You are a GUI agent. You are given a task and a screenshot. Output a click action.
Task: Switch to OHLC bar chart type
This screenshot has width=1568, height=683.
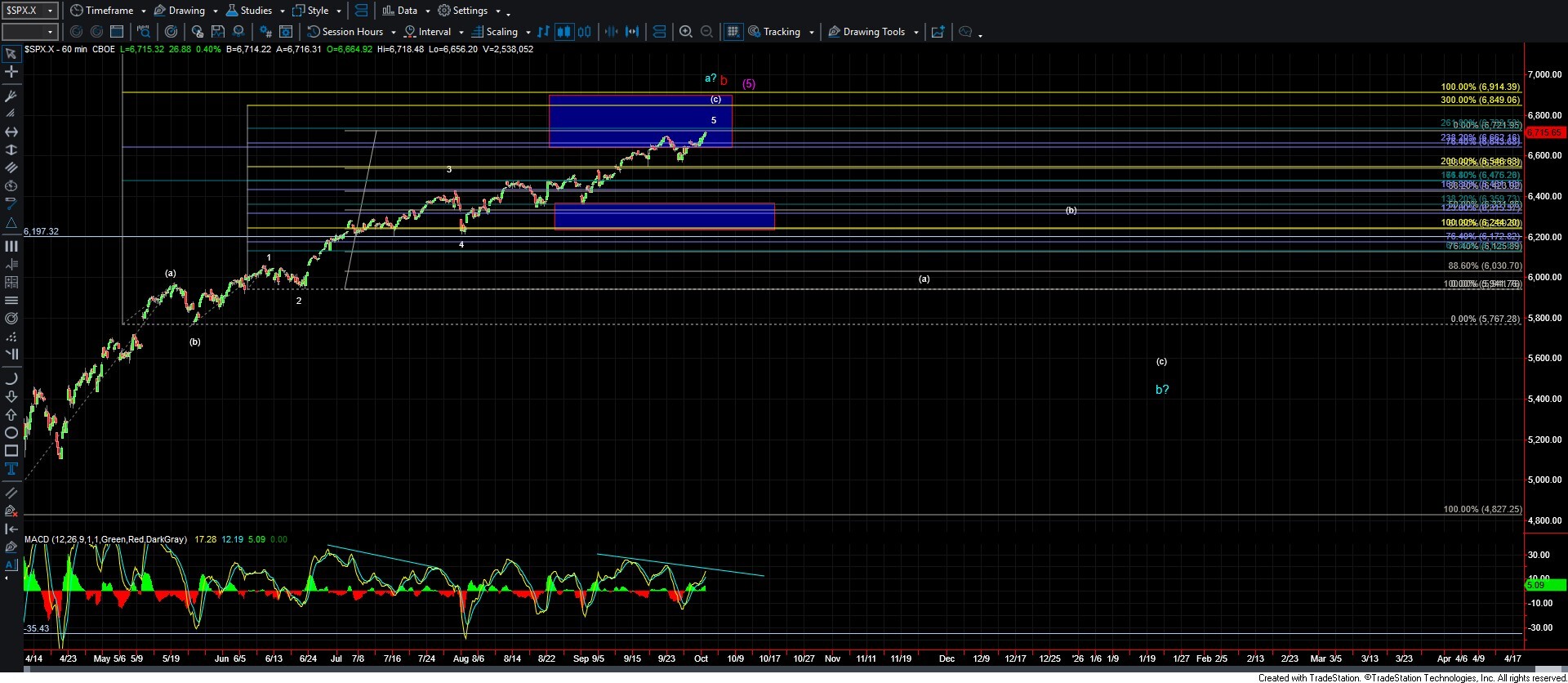pos(544,32)
